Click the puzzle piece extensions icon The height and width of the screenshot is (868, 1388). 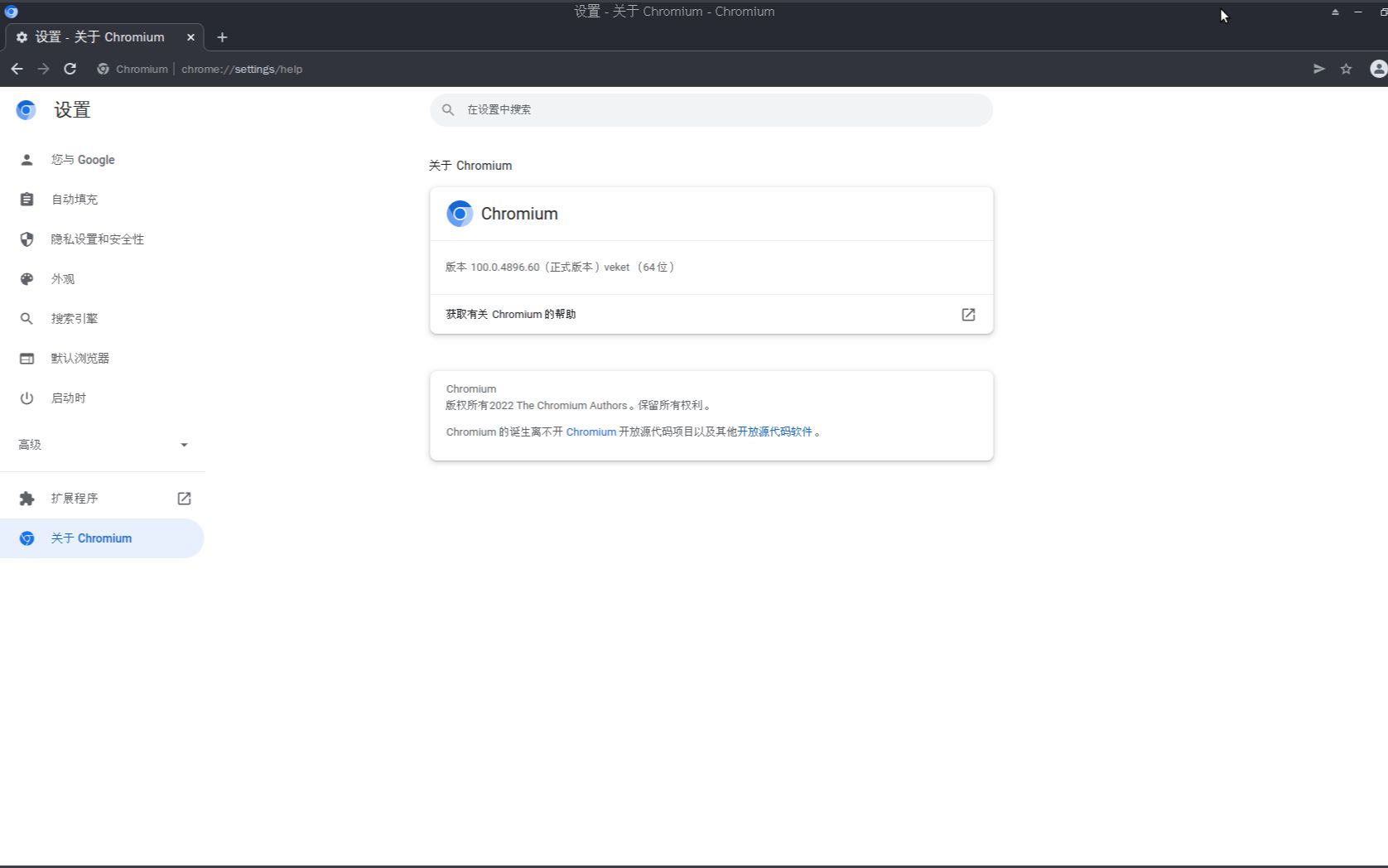[x=27, y=499]
